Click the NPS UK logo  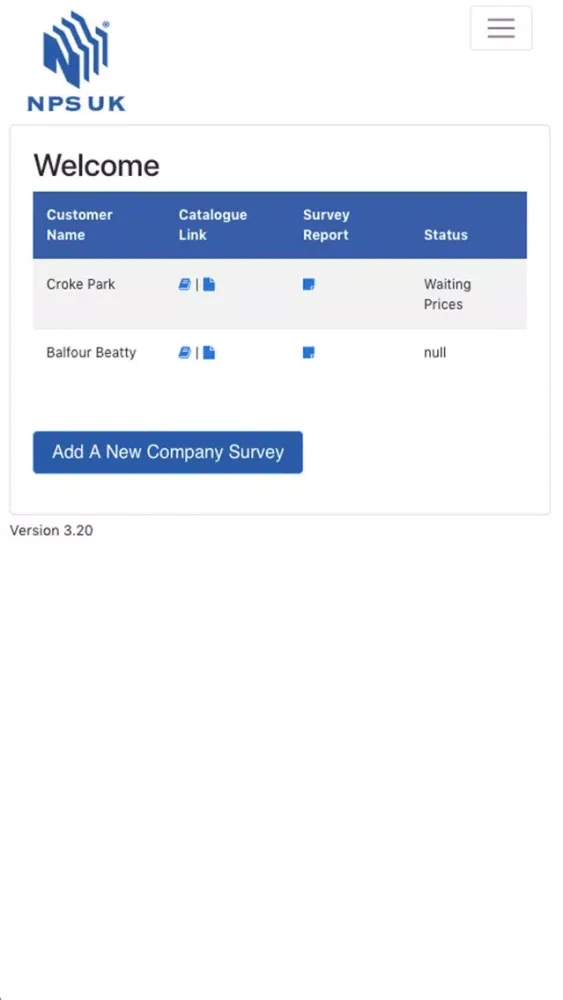[x=76, y=61]
